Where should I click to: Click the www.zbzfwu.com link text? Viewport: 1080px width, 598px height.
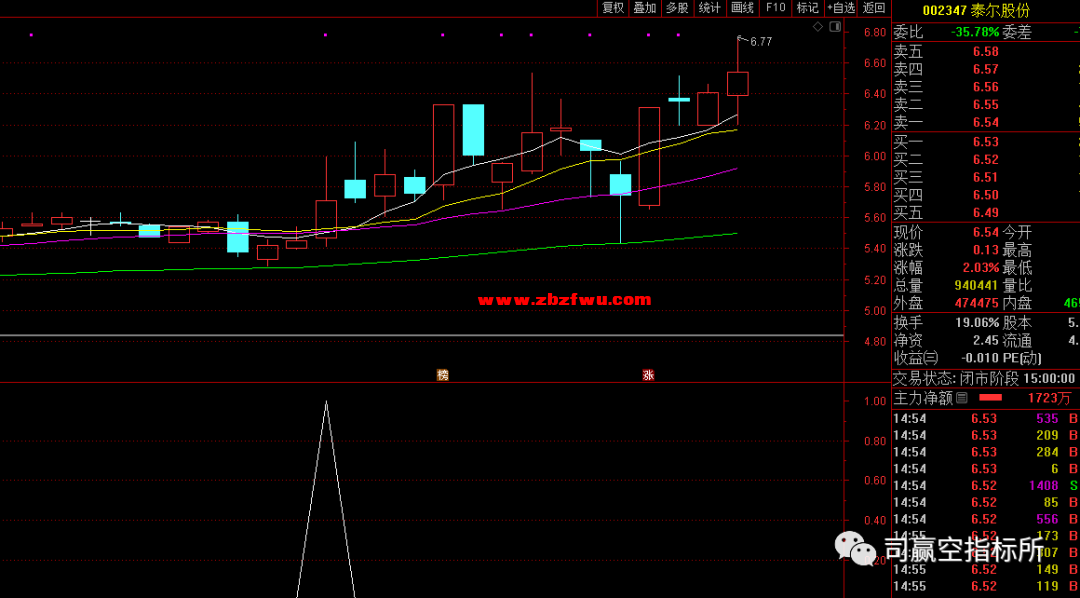[x=564, y=300]
